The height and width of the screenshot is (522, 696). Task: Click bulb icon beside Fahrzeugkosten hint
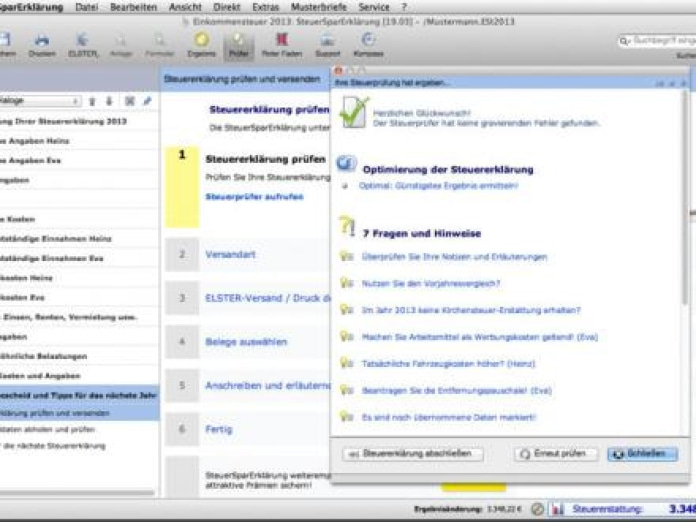tap(346, 363)
